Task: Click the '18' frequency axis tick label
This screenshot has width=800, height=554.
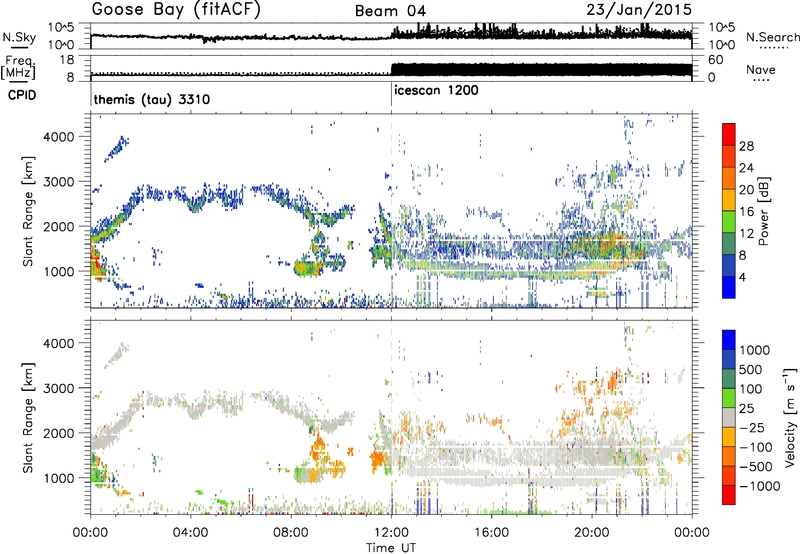Action: pos(66,60)
